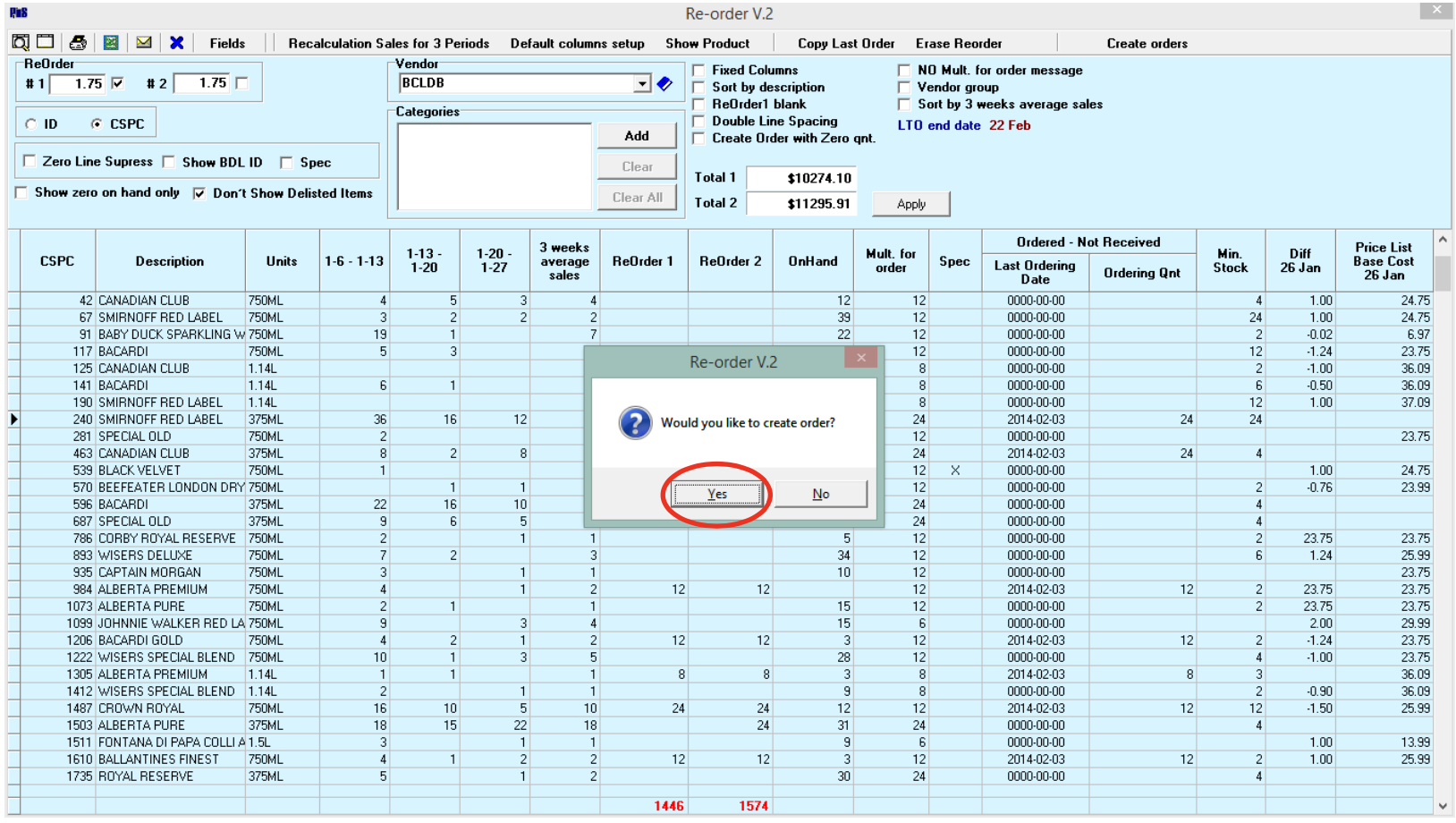Screen dimensions: 1456x823
Task: Send by email using envelope icon
Action: coord(143,42)
